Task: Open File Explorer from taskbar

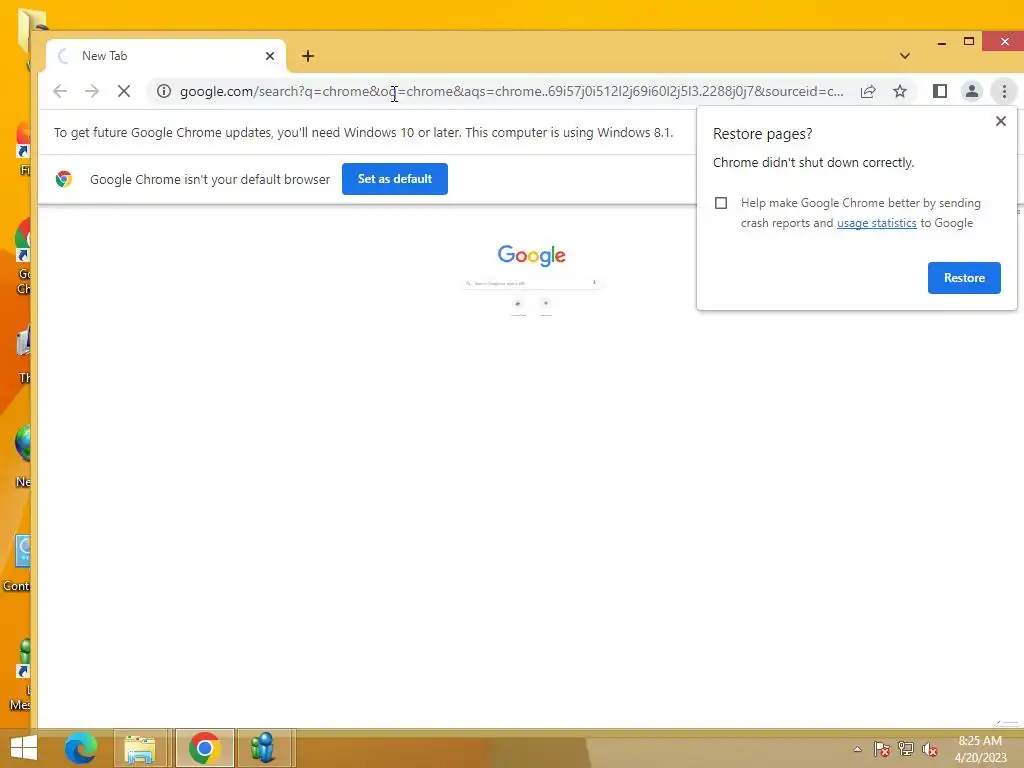Action: click(x=140, y=748)
